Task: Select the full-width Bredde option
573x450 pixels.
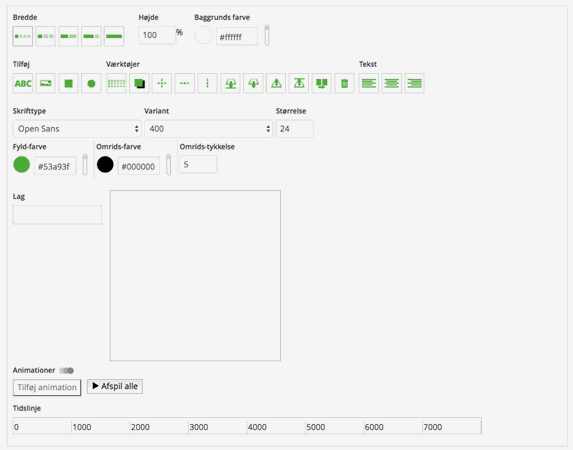Action: coord(114,36)
